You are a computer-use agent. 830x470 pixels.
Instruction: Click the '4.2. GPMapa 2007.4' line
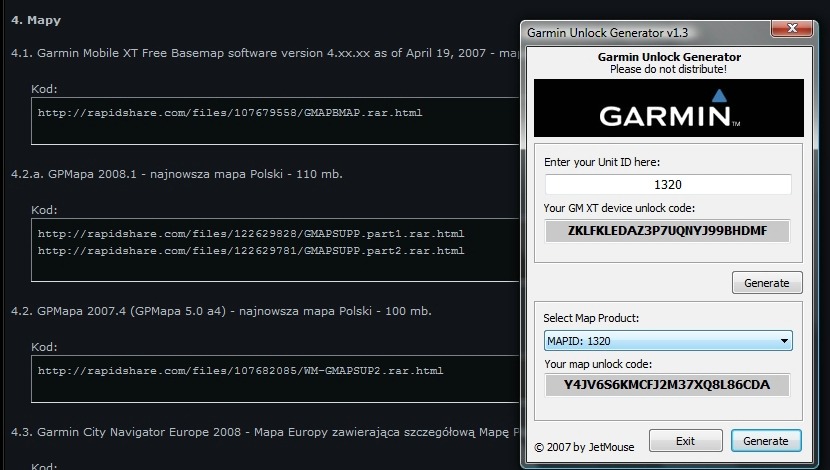221,311
